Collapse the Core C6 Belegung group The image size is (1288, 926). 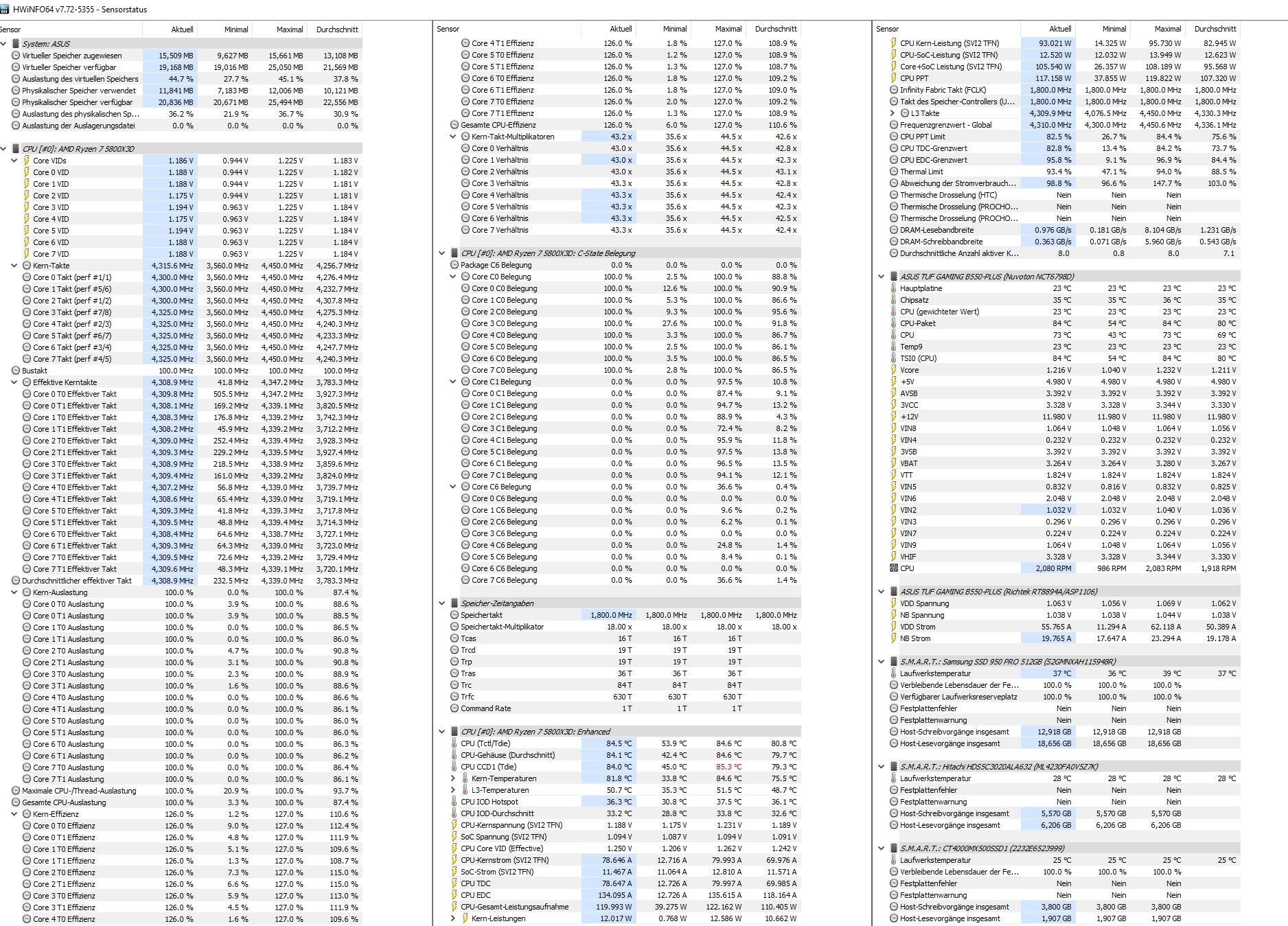[x=454, y=487]
